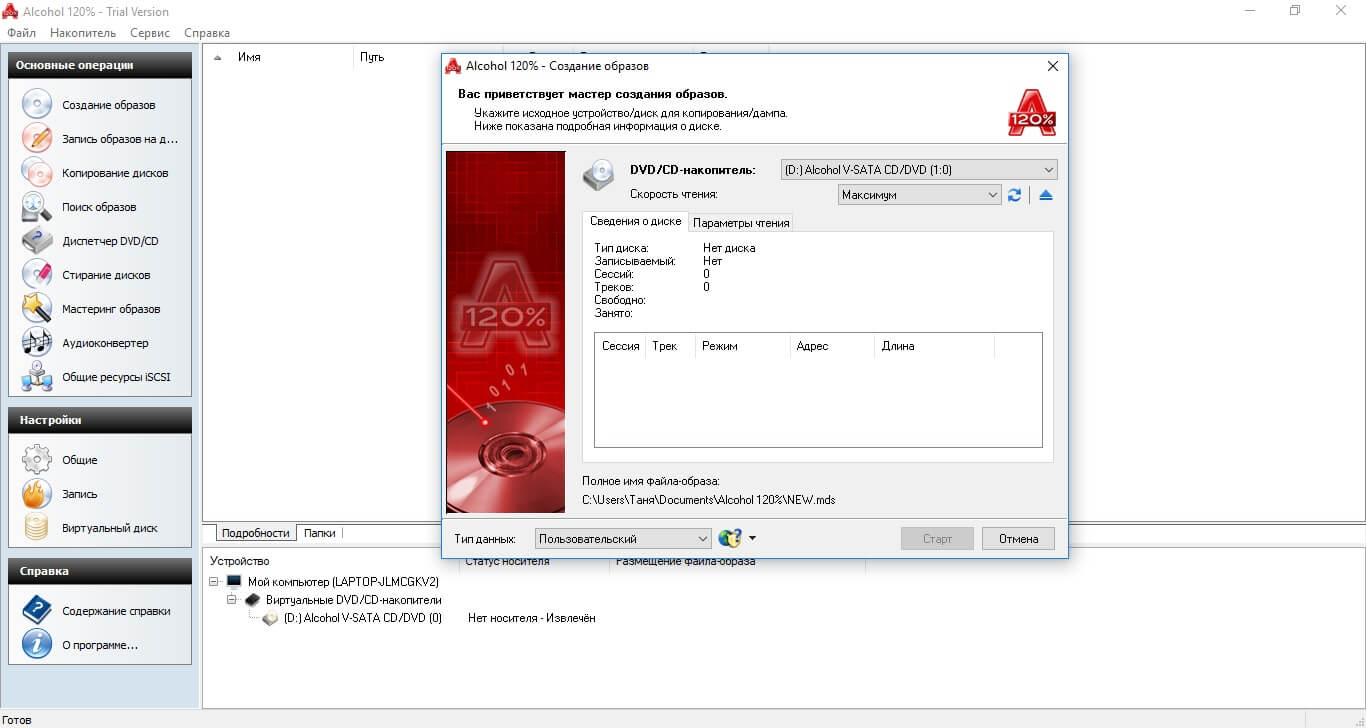This screenshot has width=1366, height=728.
Task: Sort the image list by Путь column
Action: (x=372, y=57)
